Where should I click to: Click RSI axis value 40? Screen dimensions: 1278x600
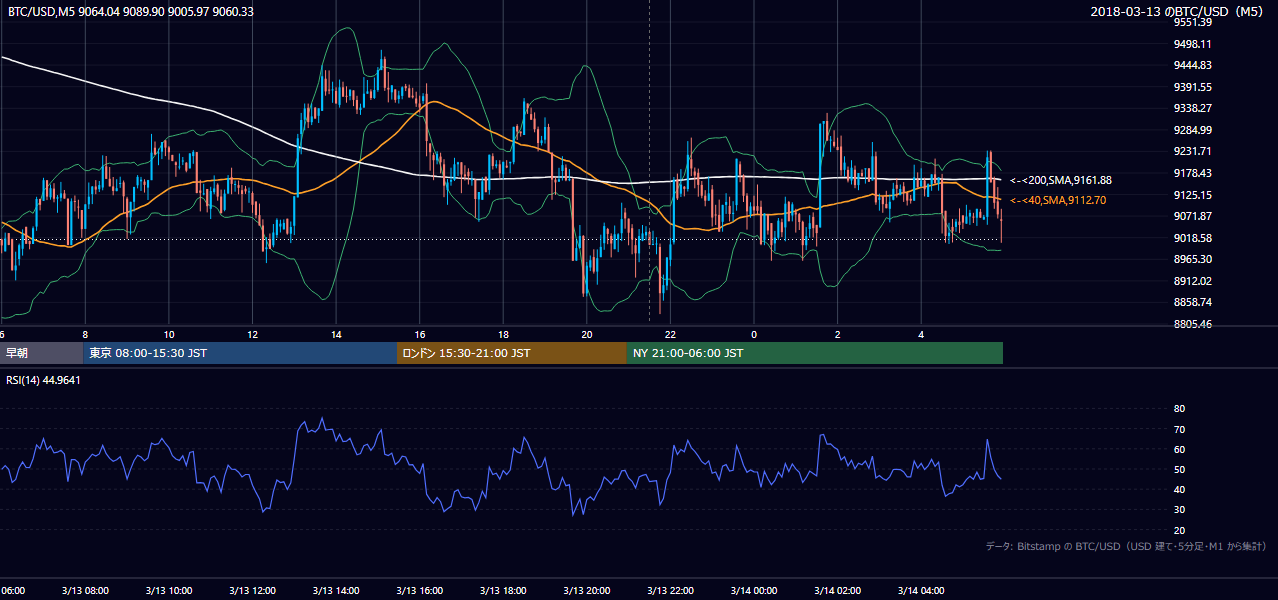pyautogui.click(x=1179, y=489)
